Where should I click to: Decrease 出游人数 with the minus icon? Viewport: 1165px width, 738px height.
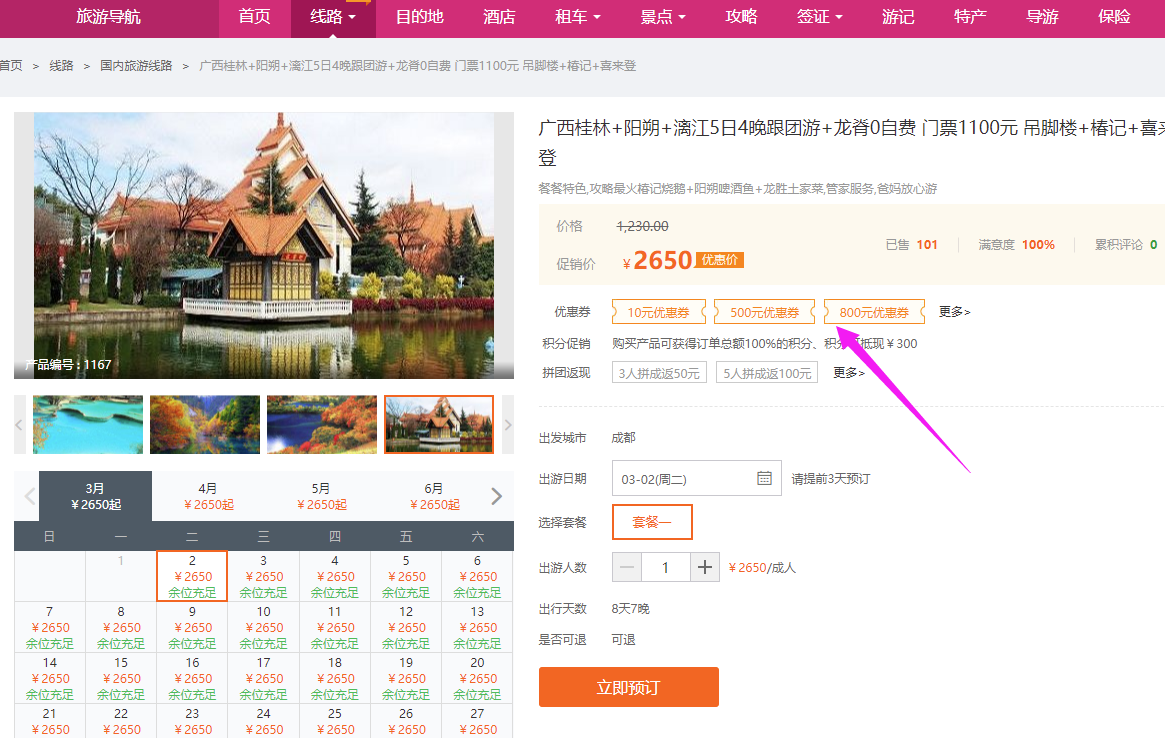click(627, 566)
